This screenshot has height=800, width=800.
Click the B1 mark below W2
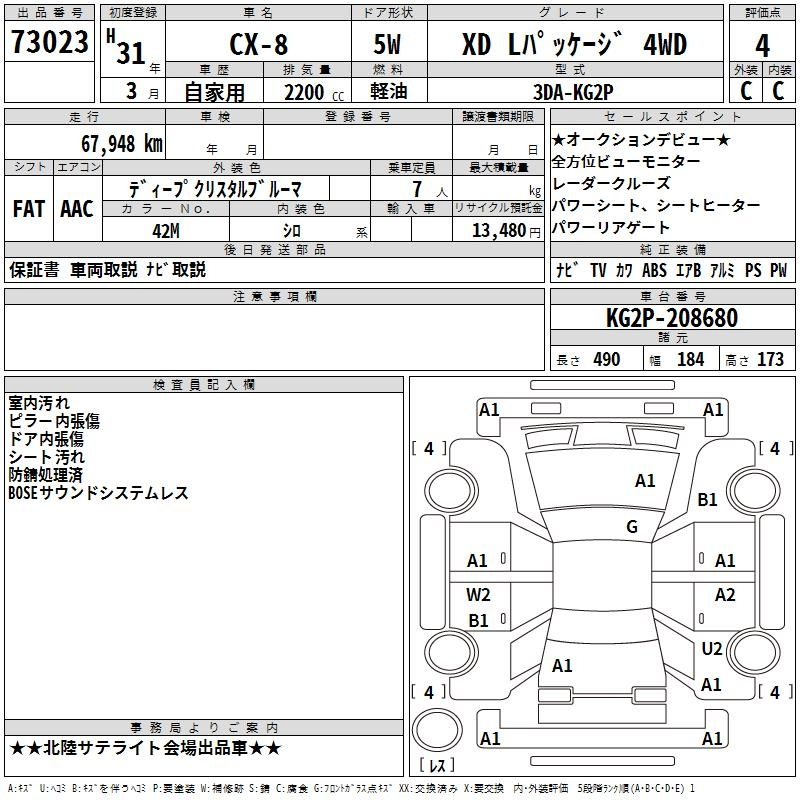478,621
